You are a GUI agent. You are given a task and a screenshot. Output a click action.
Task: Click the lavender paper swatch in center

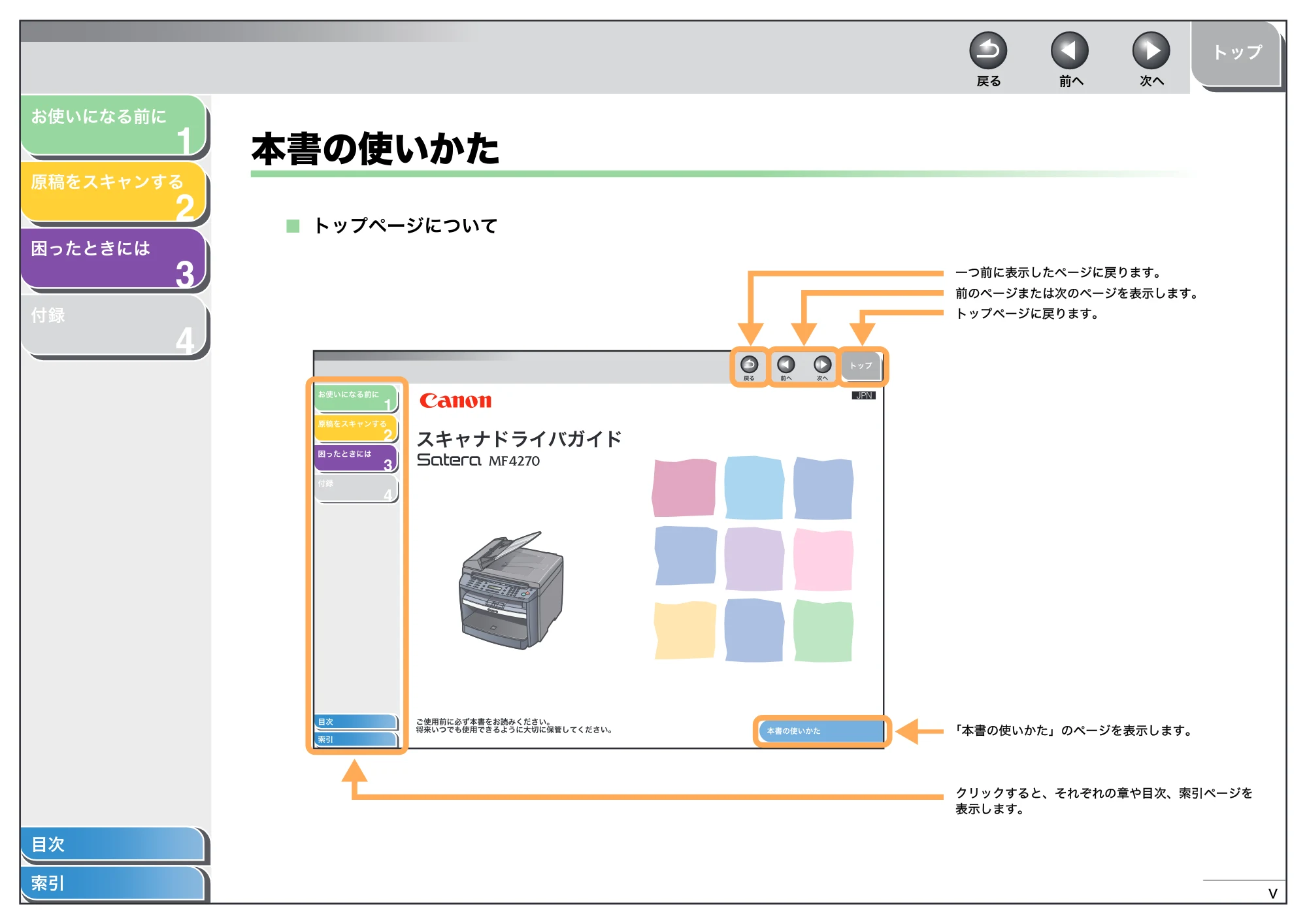[753, 559]
